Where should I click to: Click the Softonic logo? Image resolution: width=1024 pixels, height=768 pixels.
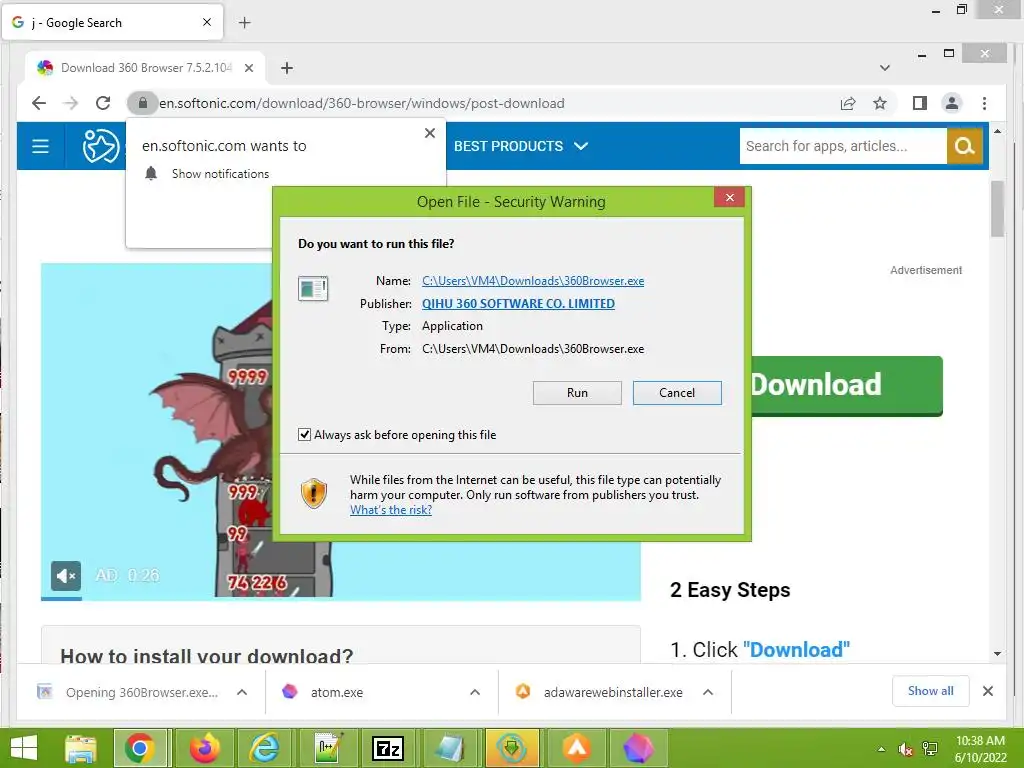click(101, 146)
